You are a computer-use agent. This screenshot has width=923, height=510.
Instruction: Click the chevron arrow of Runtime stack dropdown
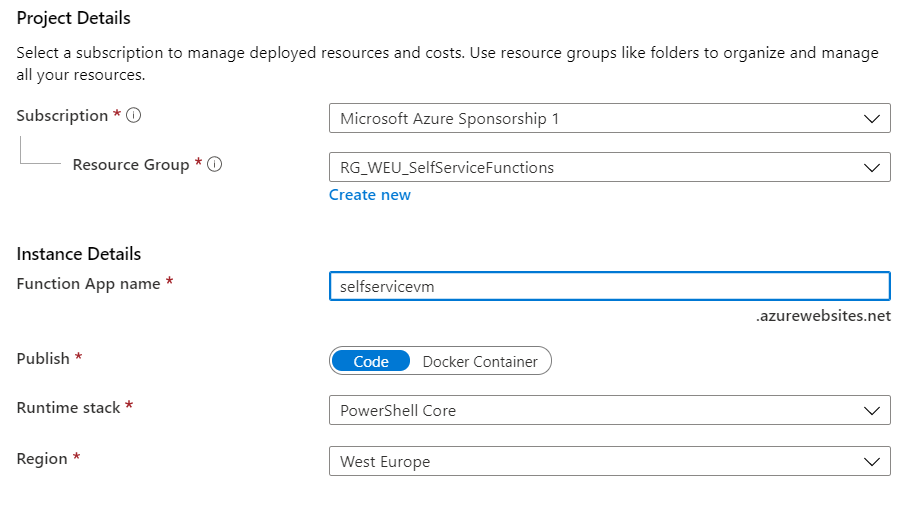(871, 410)
